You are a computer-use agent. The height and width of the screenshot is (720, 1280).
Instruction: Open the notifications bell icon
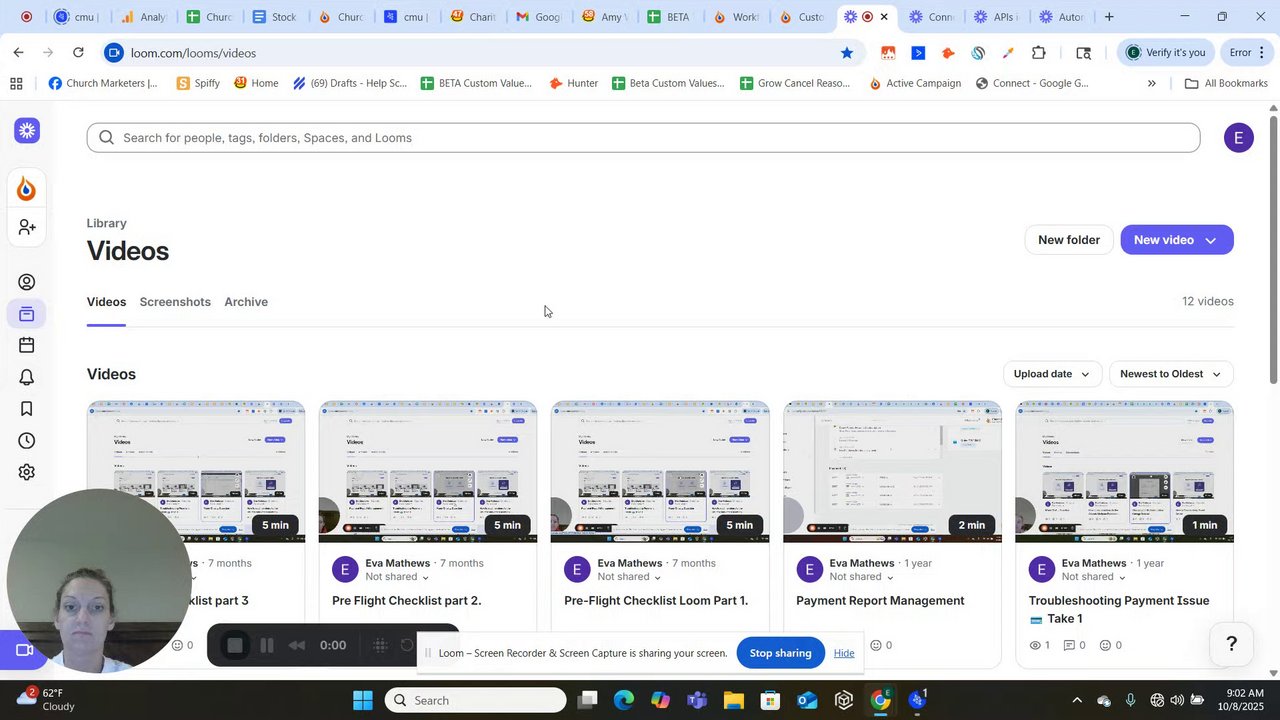(x=27, y=377)
